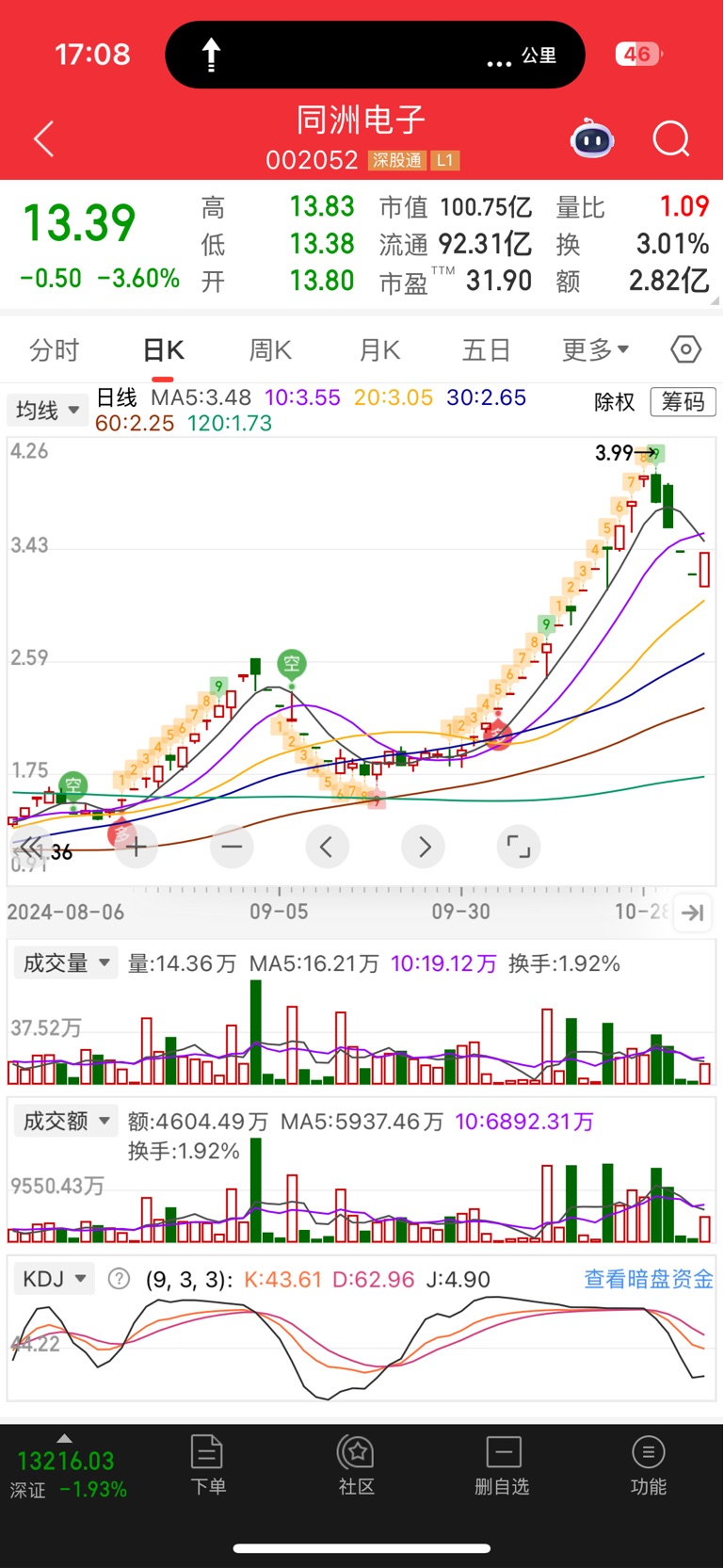724x1568 pixels.
Task: Tap stock name 同洲电子 title
Action: pos(362,121)
